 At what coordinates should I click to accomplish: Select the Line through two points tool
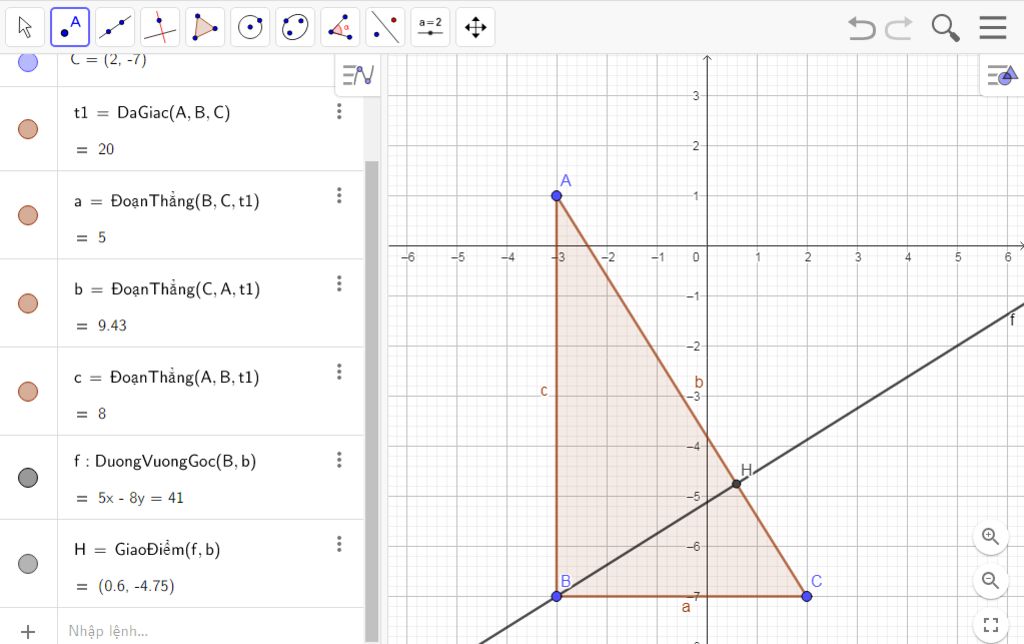(115, 27)
